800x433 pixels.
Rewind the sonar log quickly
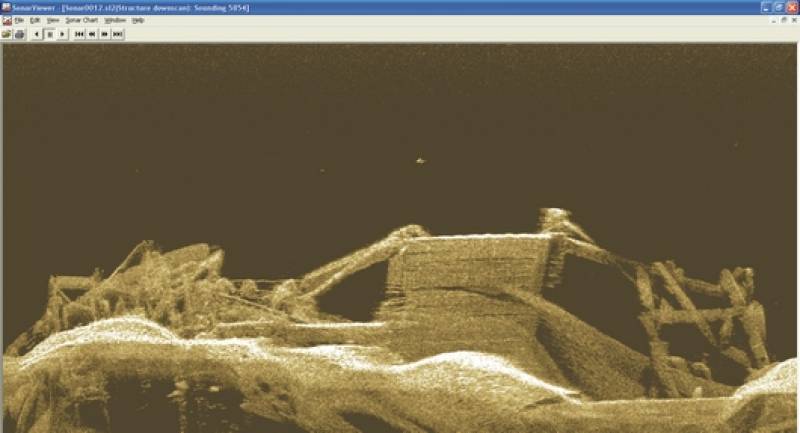[92, 34]
